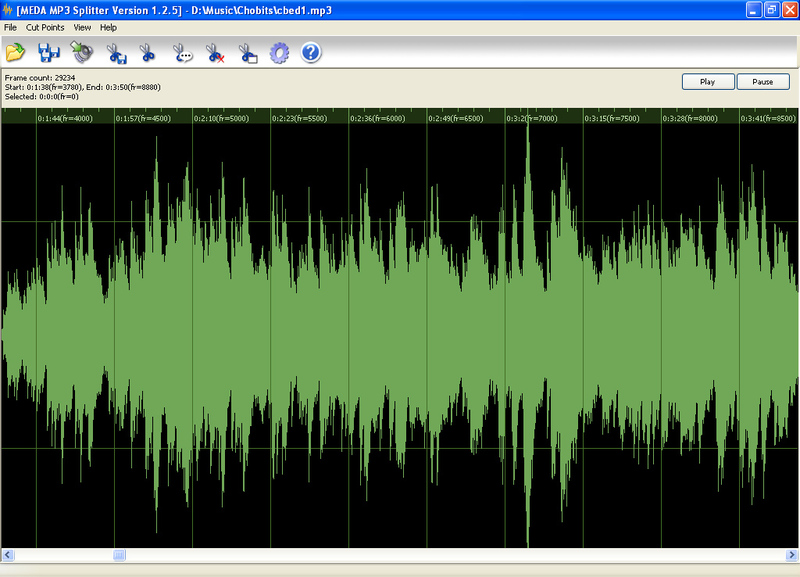Click timeline marker 0:1:57(fr=4500)
The image size is (800, 577).
pos(143,118)
